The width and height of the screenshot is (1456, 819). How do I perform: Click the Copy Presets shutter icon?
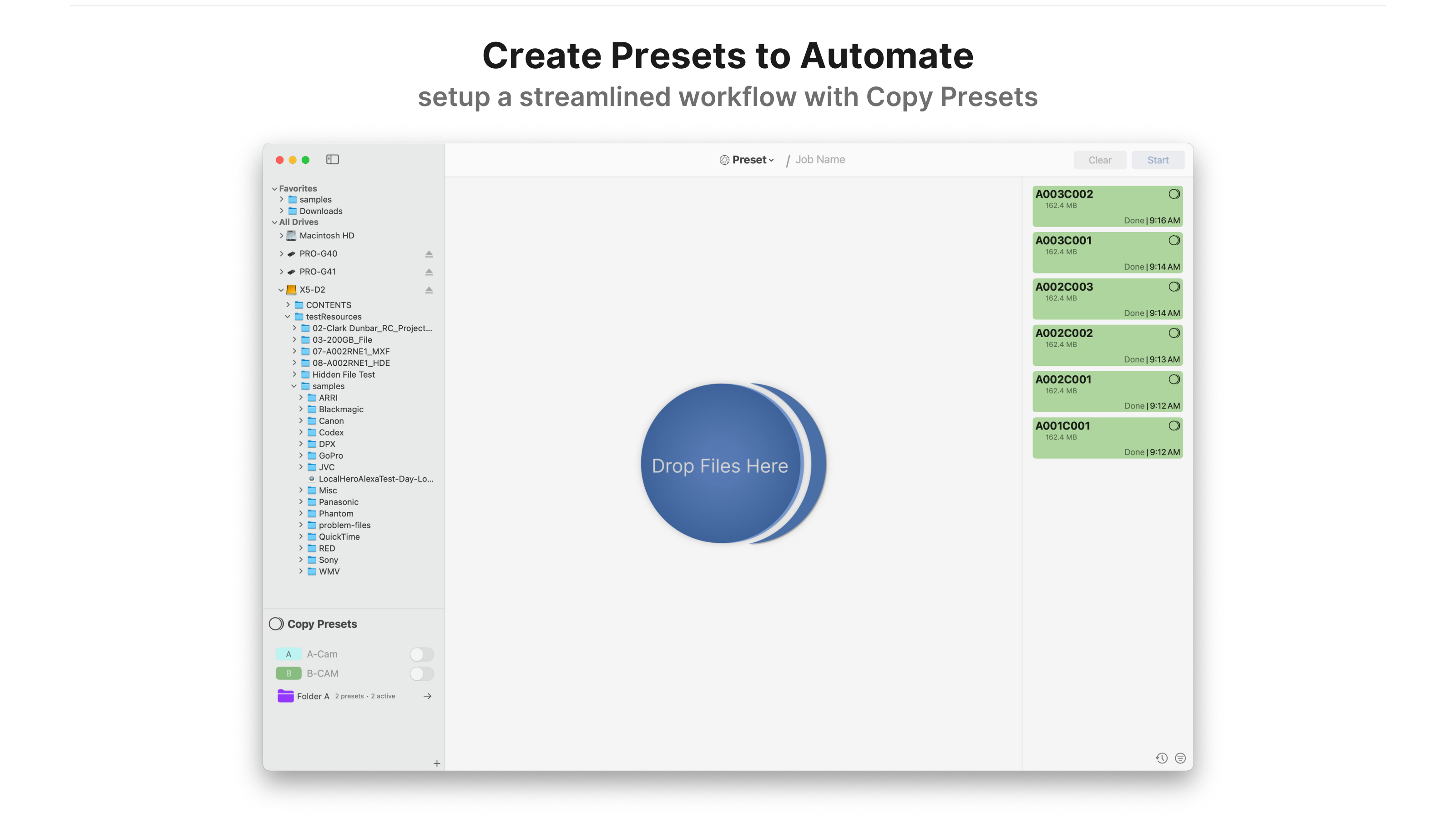[276, 624]
